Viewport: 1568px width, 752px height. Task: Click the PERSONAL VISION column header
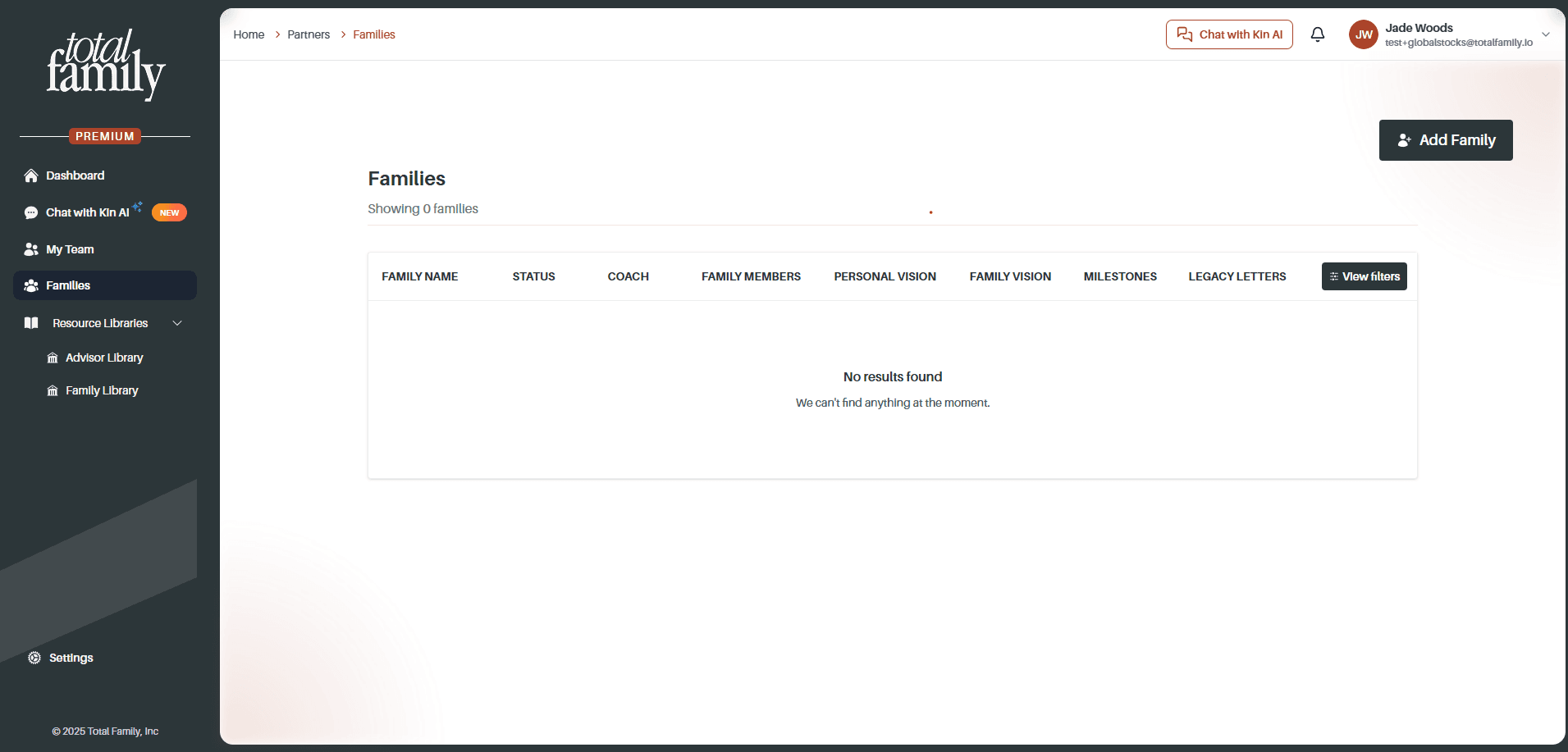coord(885,276)
